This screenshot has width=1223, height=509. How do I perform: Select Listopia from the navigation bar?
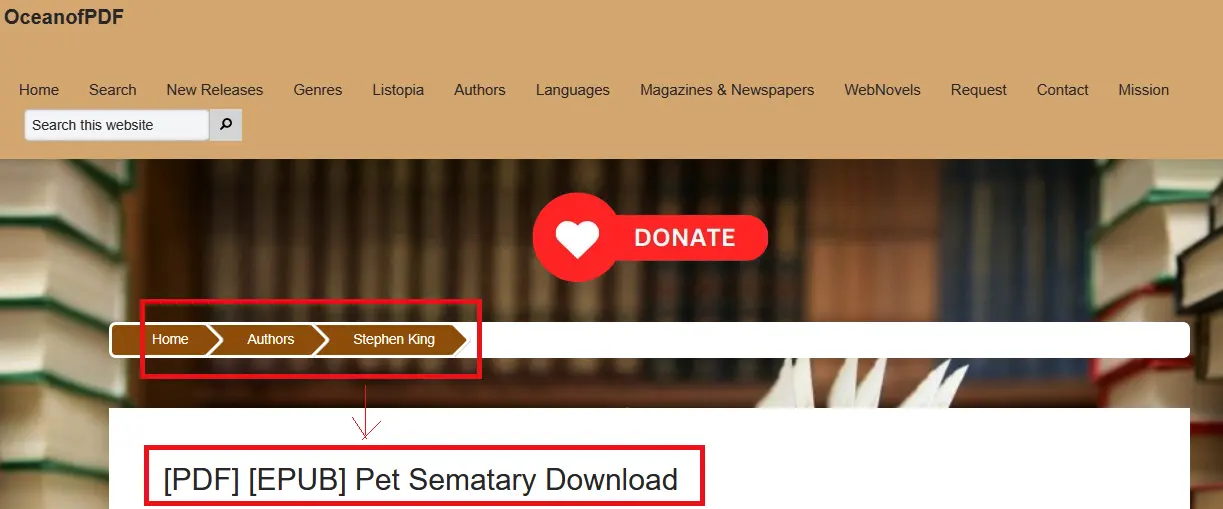tap(398, 90)
